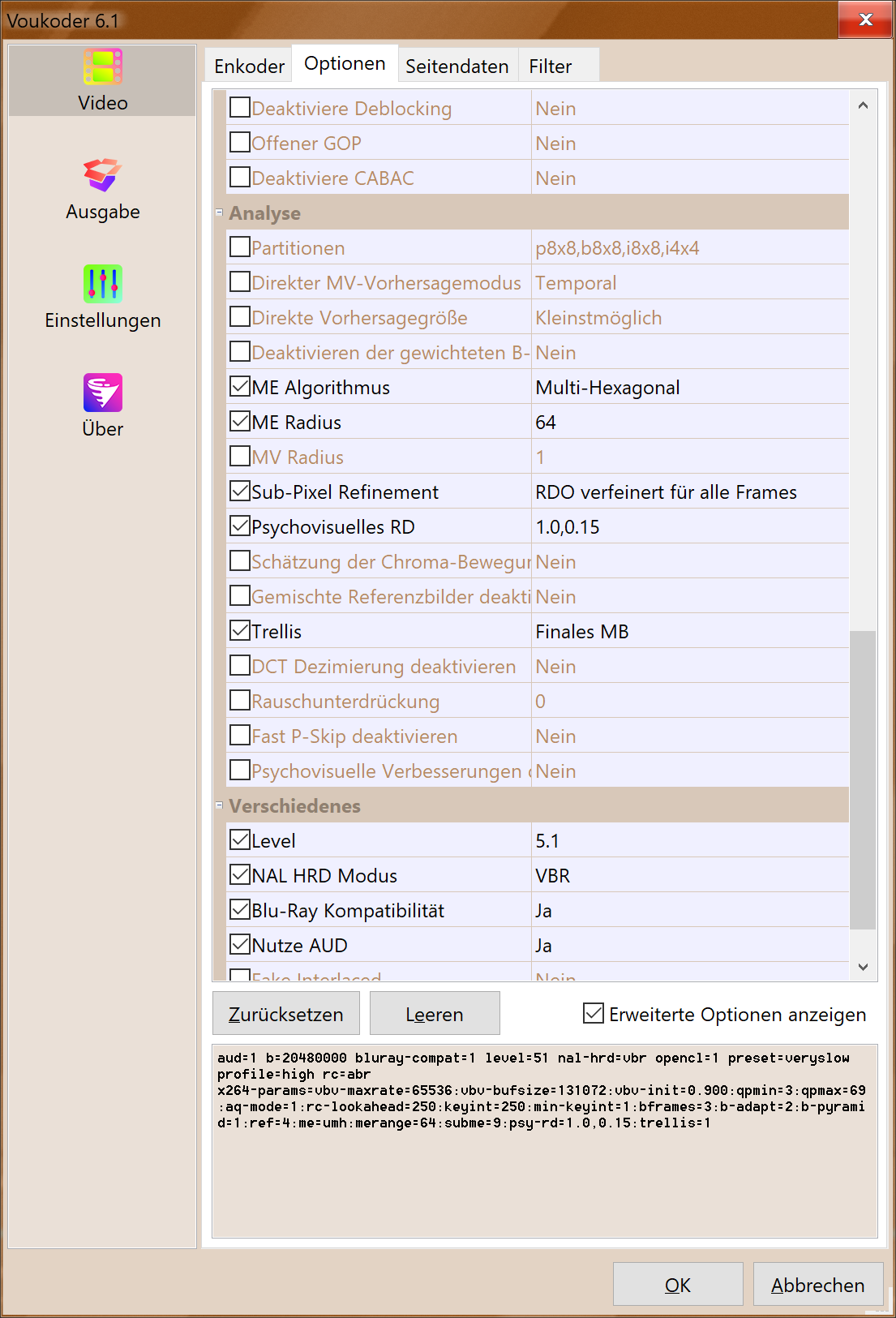Collapse the Verschiedenes section
Screen dimensions: 896x1318
[x=219, y=805]
